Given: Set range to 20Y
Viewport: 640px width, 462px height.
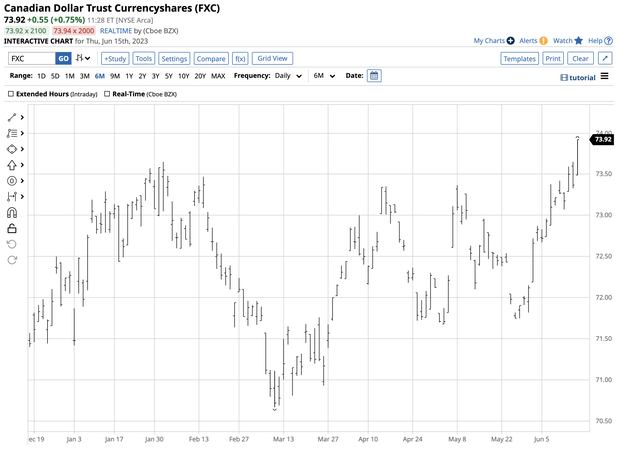Looking at the screenshot, I should pos(200,76).
